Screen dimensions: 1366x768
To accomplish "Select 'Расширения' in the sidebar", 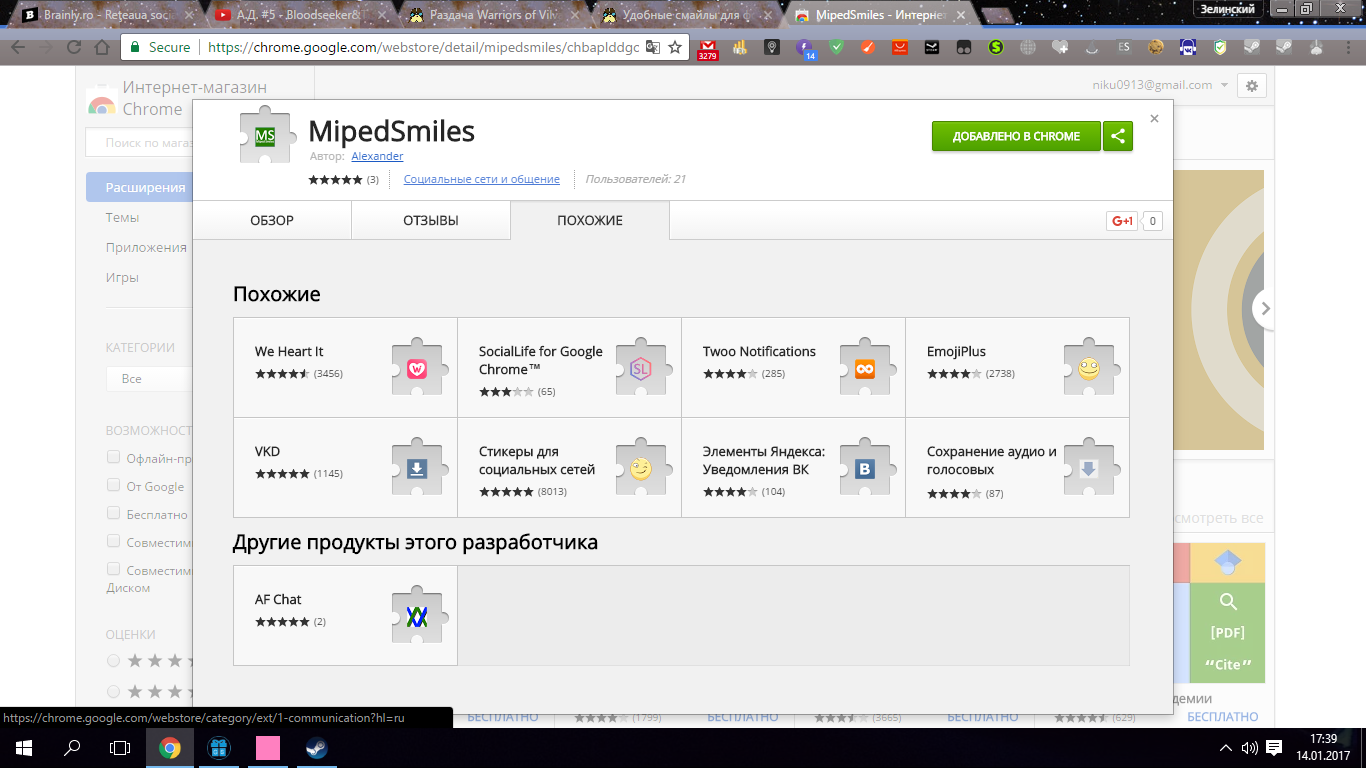I will coord(139,187).
